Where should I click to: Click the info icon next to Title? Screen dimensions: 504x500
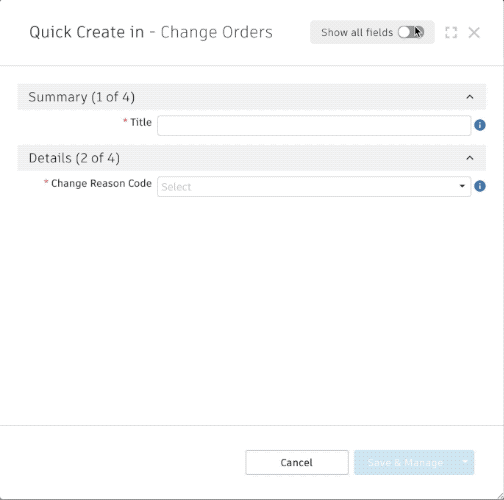(480, 125)
